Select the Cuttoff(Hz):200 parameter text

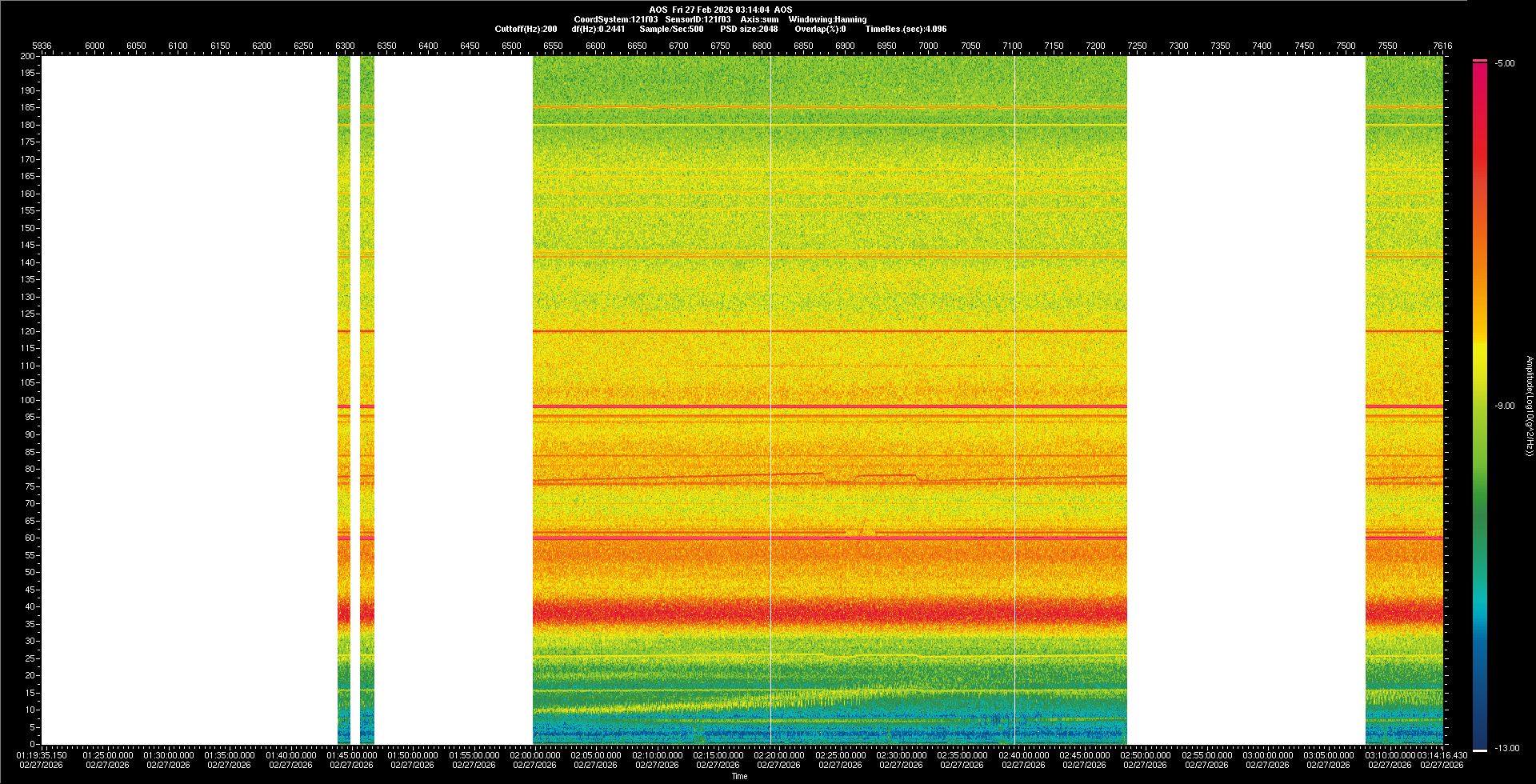(526, 29)
